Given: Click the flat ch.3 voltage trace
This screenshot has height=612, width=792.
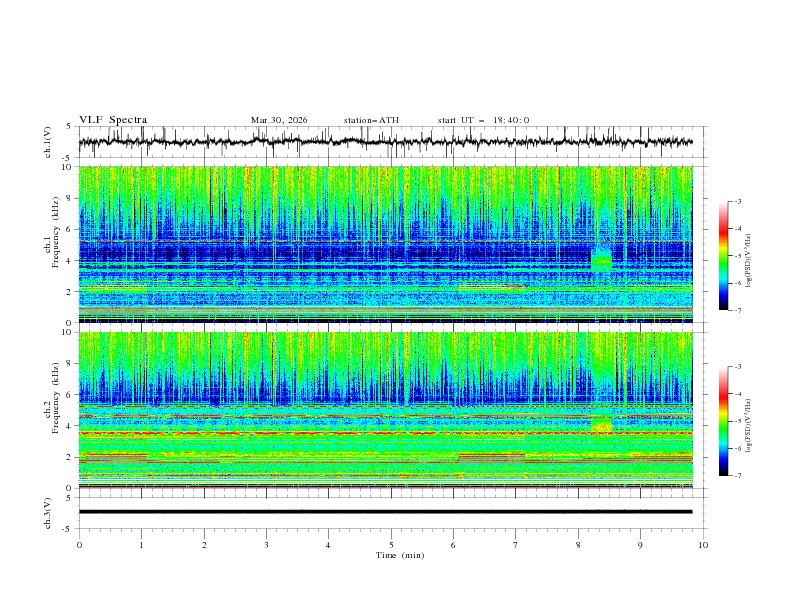Looking at the screenshot, I should [385, 512].
